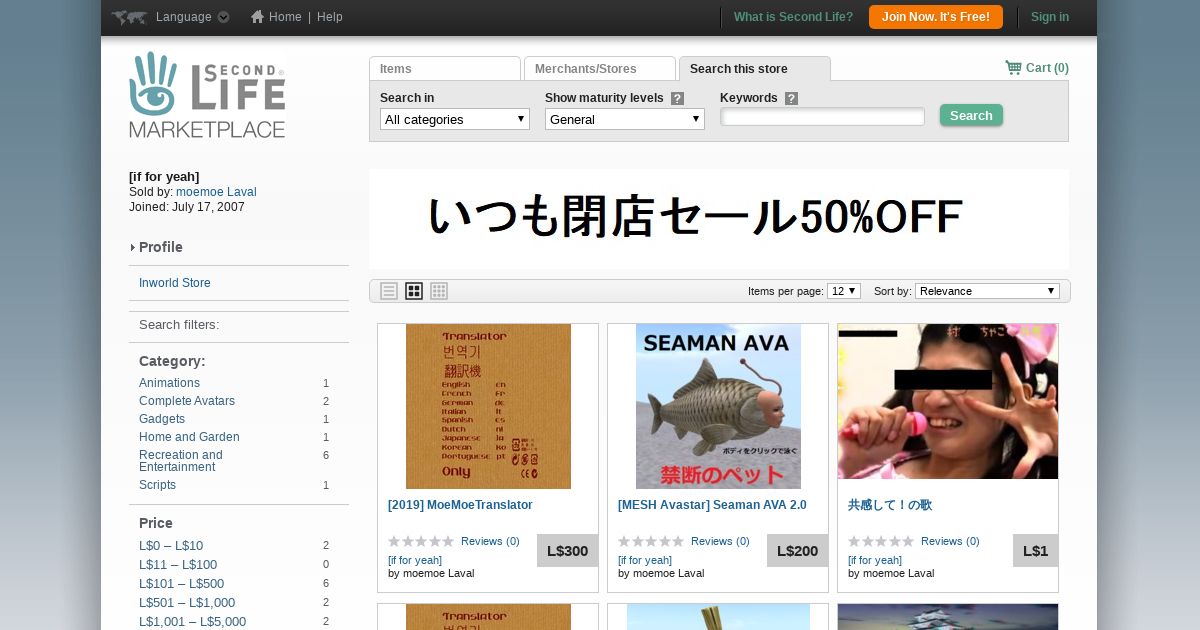Click the Second Life Marketplace logo
The height and width of the screenshot is (630, 1200).
(x=207, y=95)
